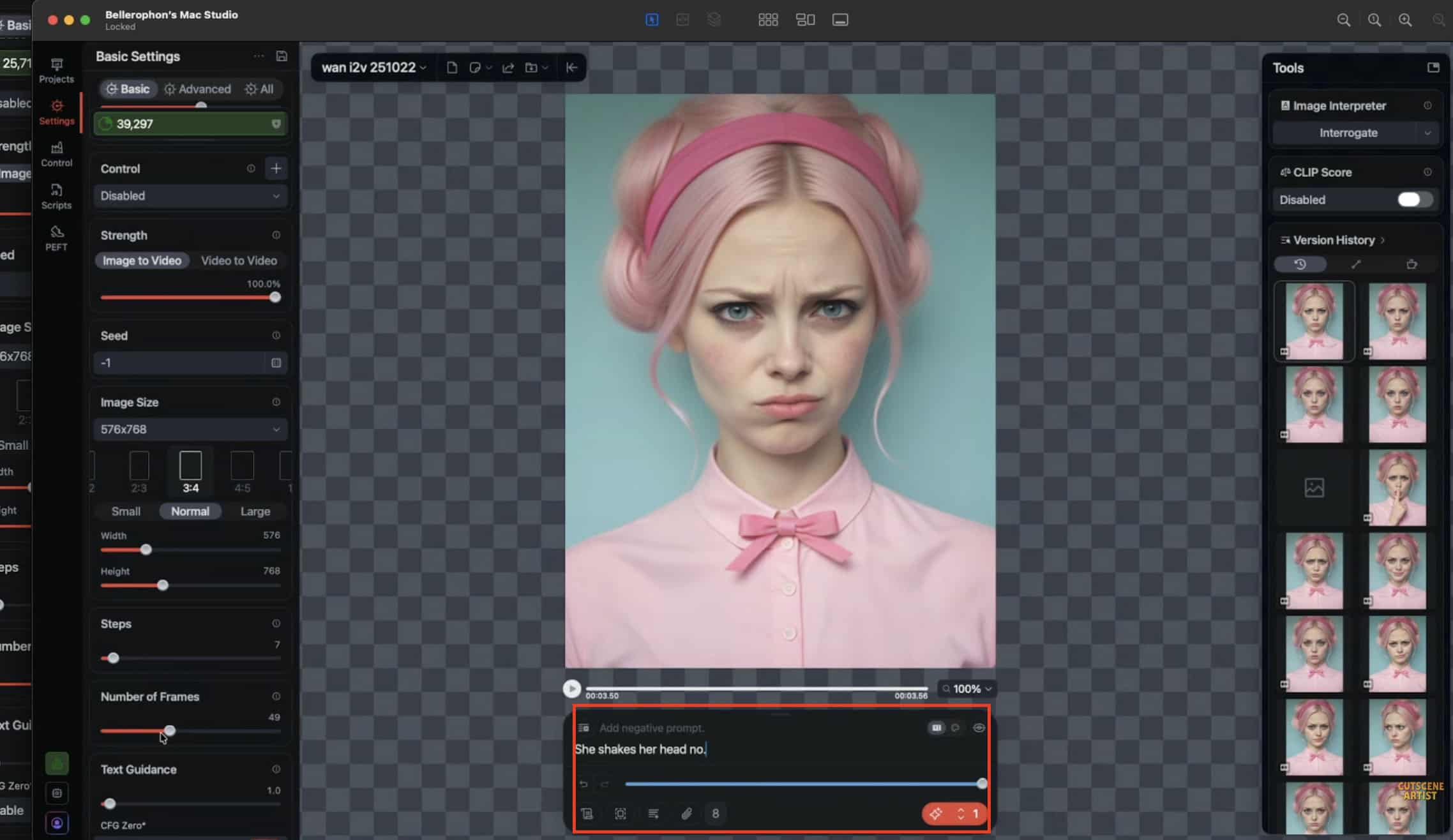This screenshot has width=1453, height=840.
Task: Click the undo arrow in the prompt box
Action: (583, 784)
